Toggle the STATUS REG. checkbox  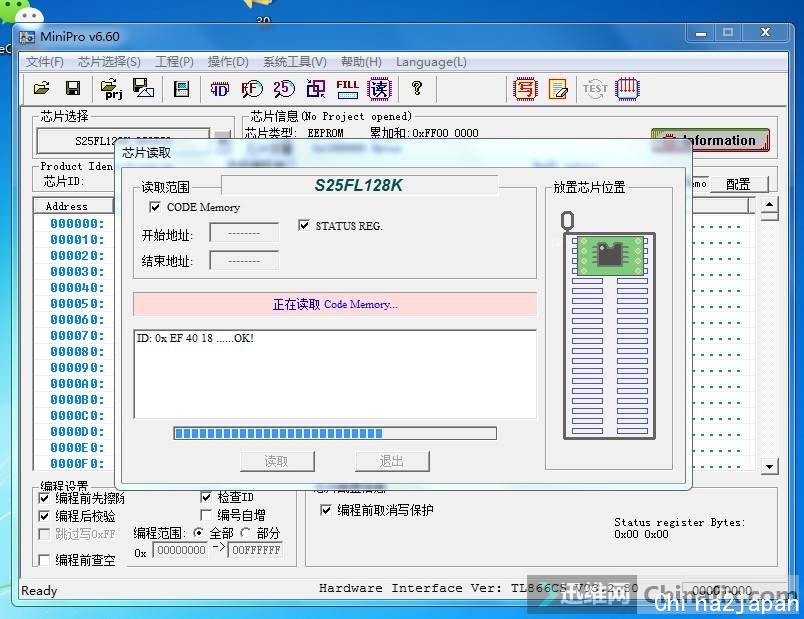pyautogui.click(x=304, y=225)
